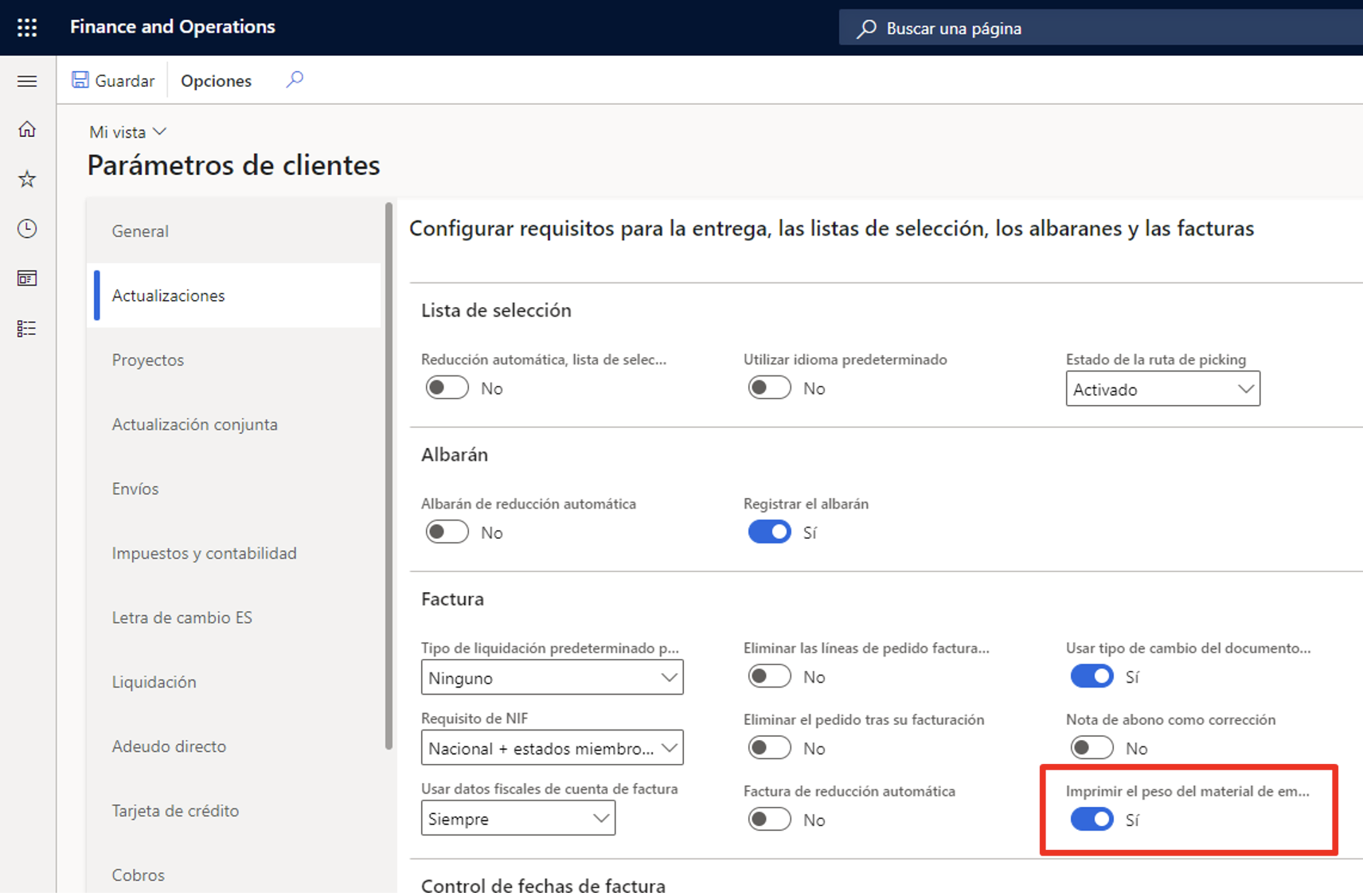This screenshot has height=896, width=1363.
Task: Toggle Factura de reducción automática switch
Action: (769, 819)
